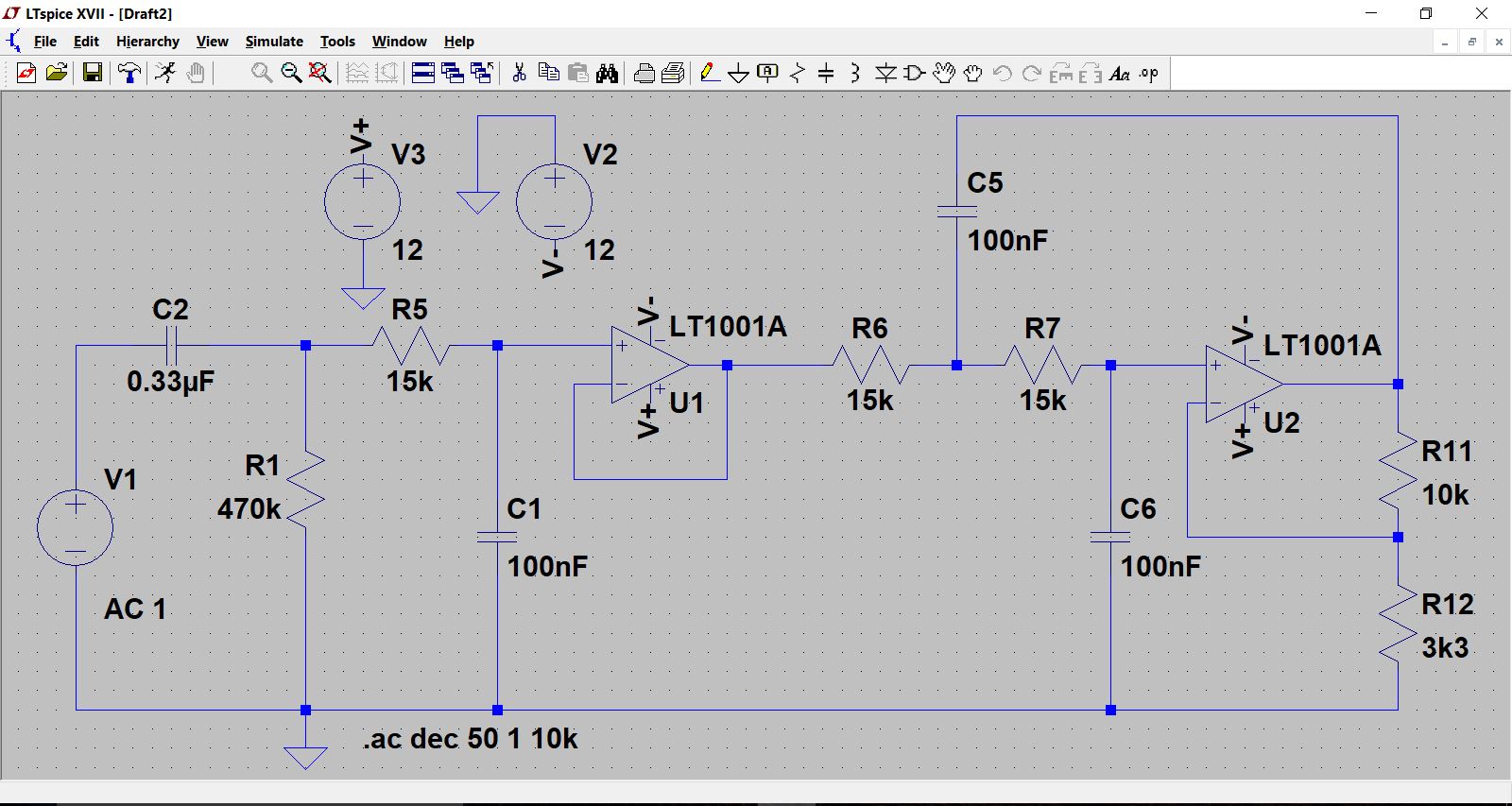Viewport: 1512px width, 806px height.
Task: Click the Paste clipboard icon
Action: (578, 73)
